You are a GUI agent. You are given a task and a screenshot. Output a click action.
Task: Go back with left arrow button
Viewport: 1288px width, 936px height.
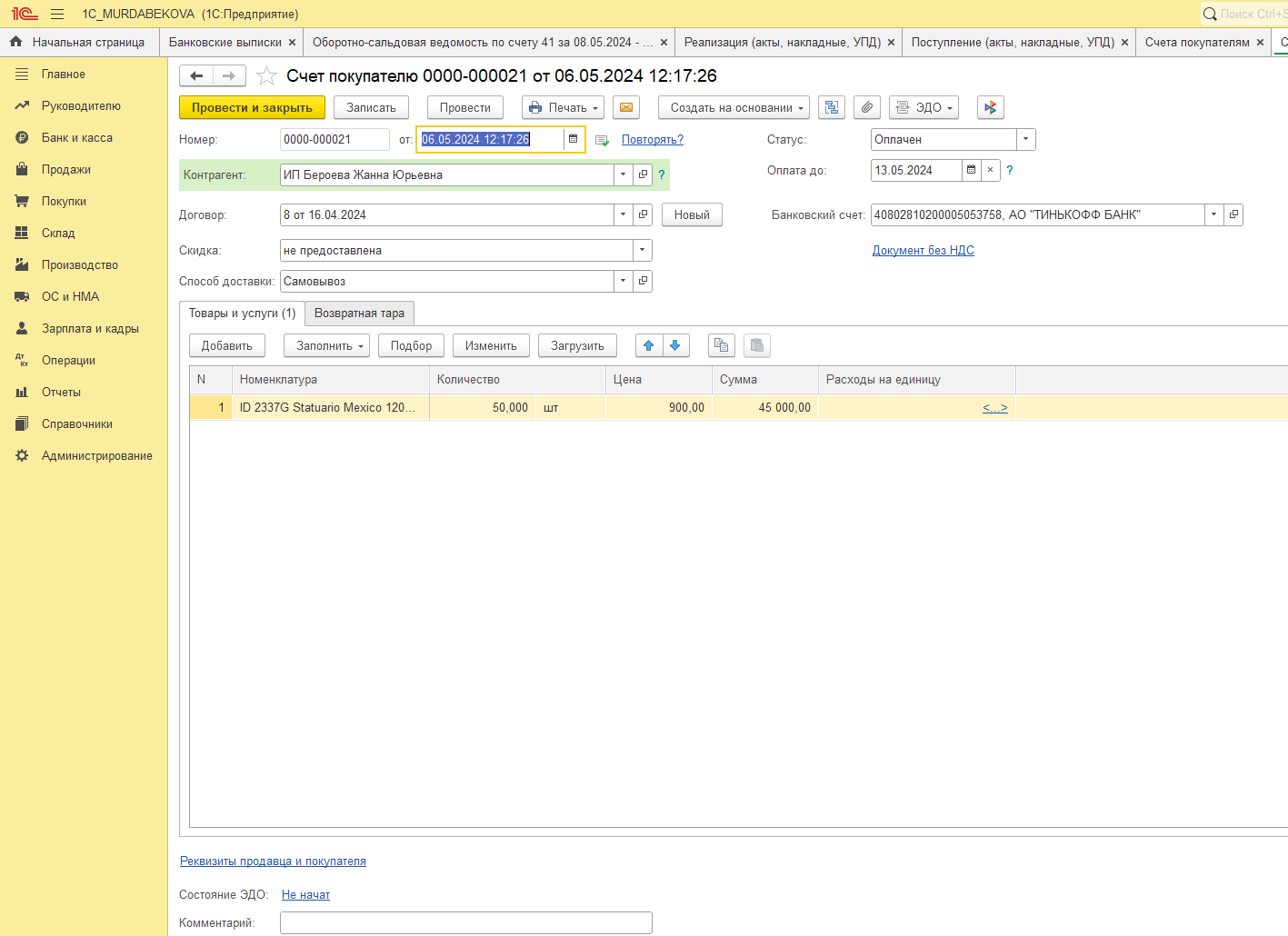tap(196, 76)
